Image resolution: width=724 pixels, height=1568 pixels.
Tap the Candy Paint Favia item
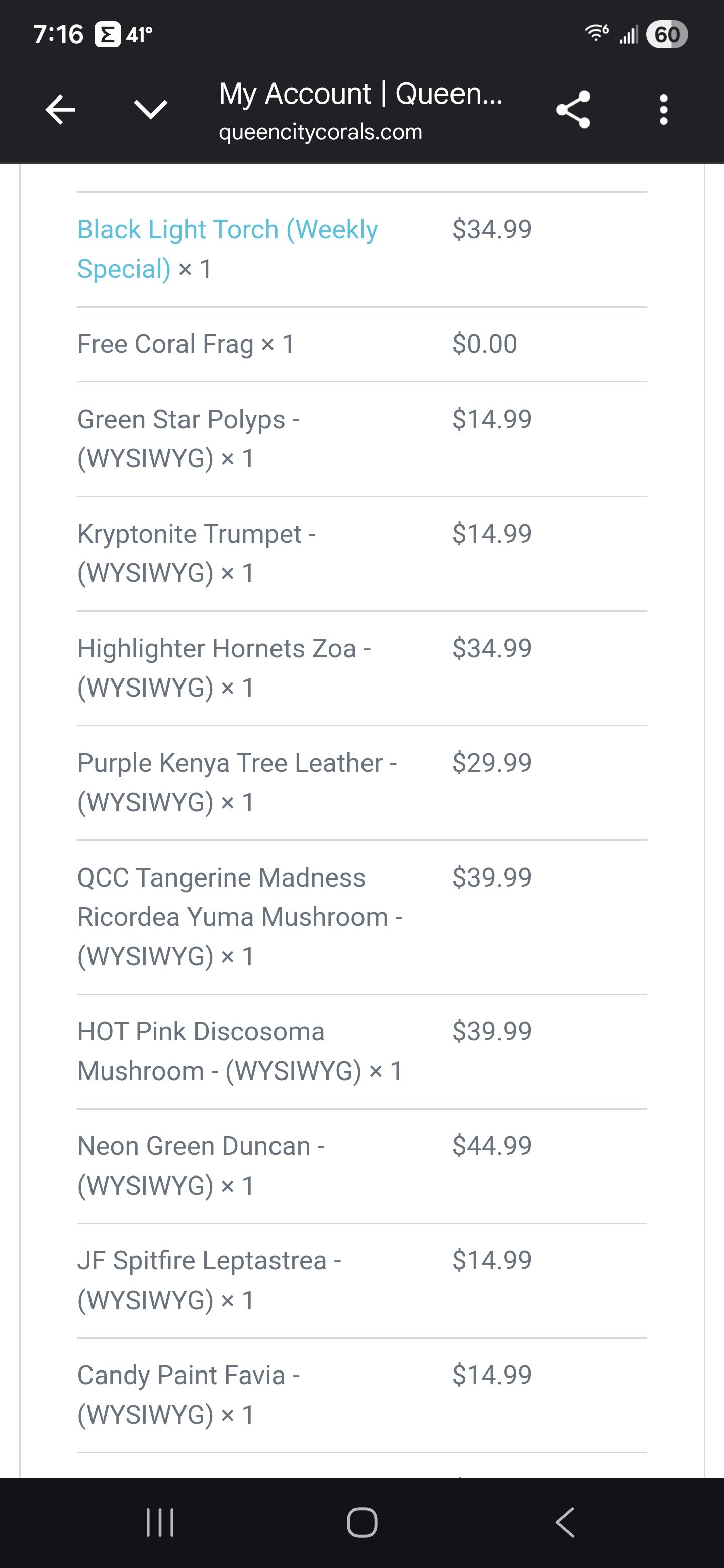click(188, 1395)
